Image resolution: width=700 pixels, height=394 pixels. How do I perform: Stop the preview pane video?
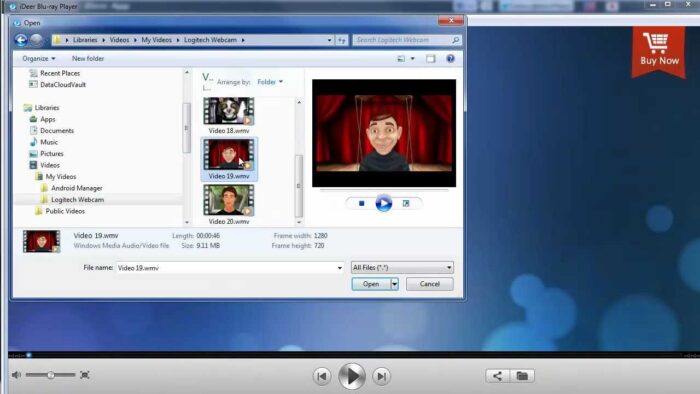pyautogui.click(x=362, y=203)
